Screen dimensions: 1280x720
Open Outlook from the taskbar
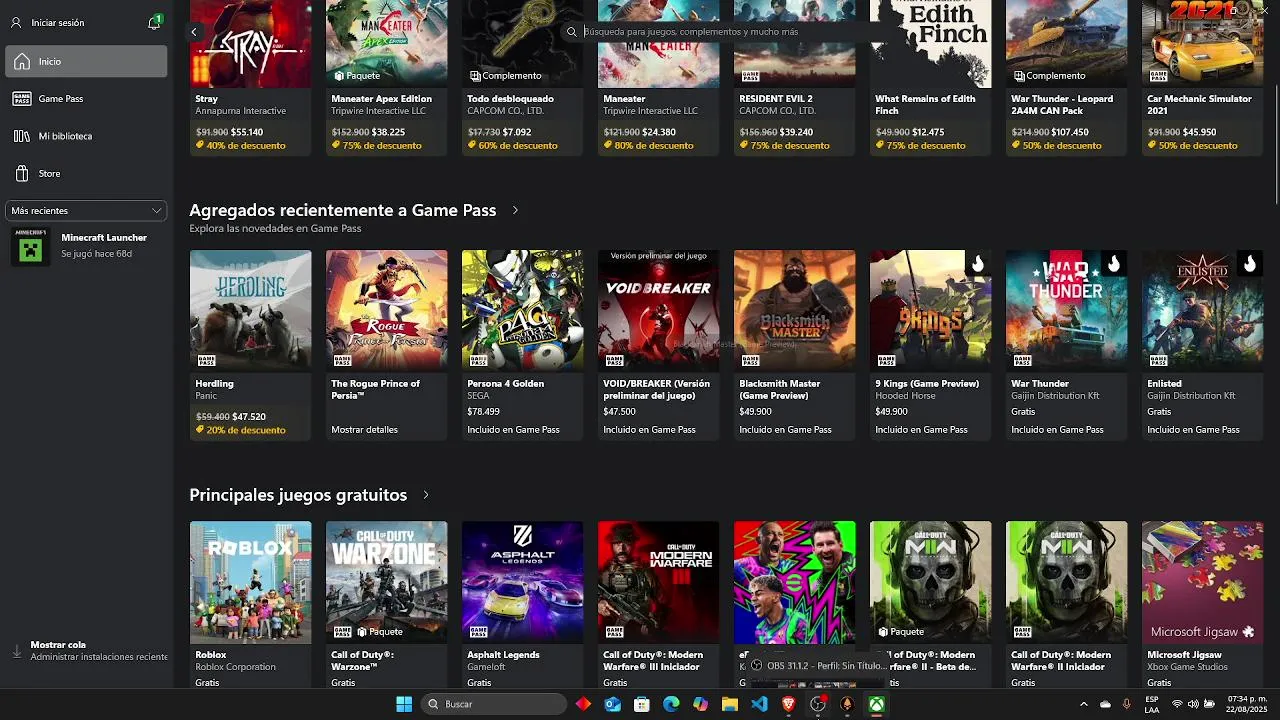613,704
